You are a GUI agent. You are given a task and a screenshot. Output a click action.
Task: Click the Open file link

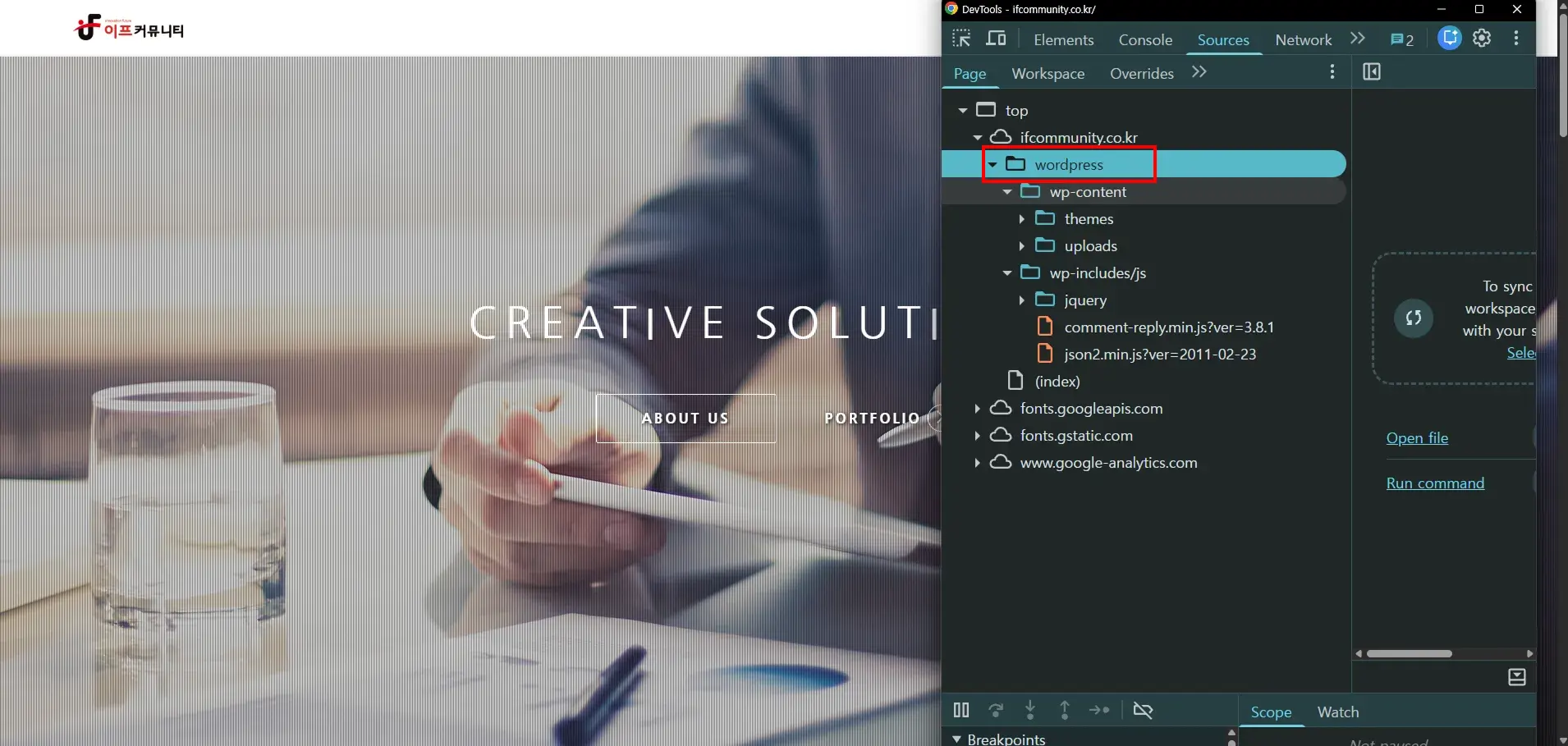1417,438
